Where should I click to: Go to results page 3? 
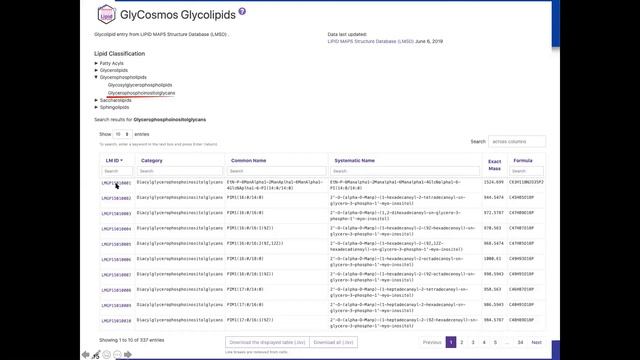pyautogui.click(x=473, y=342)
